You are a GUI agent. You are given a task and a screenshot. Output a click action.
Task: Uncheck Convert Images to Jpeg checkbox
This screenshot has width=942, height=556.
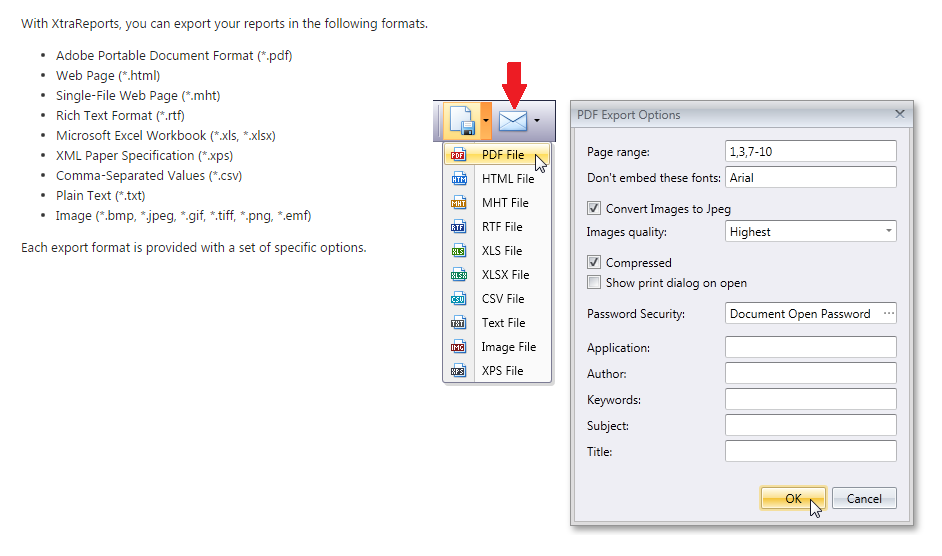[594, 208]
